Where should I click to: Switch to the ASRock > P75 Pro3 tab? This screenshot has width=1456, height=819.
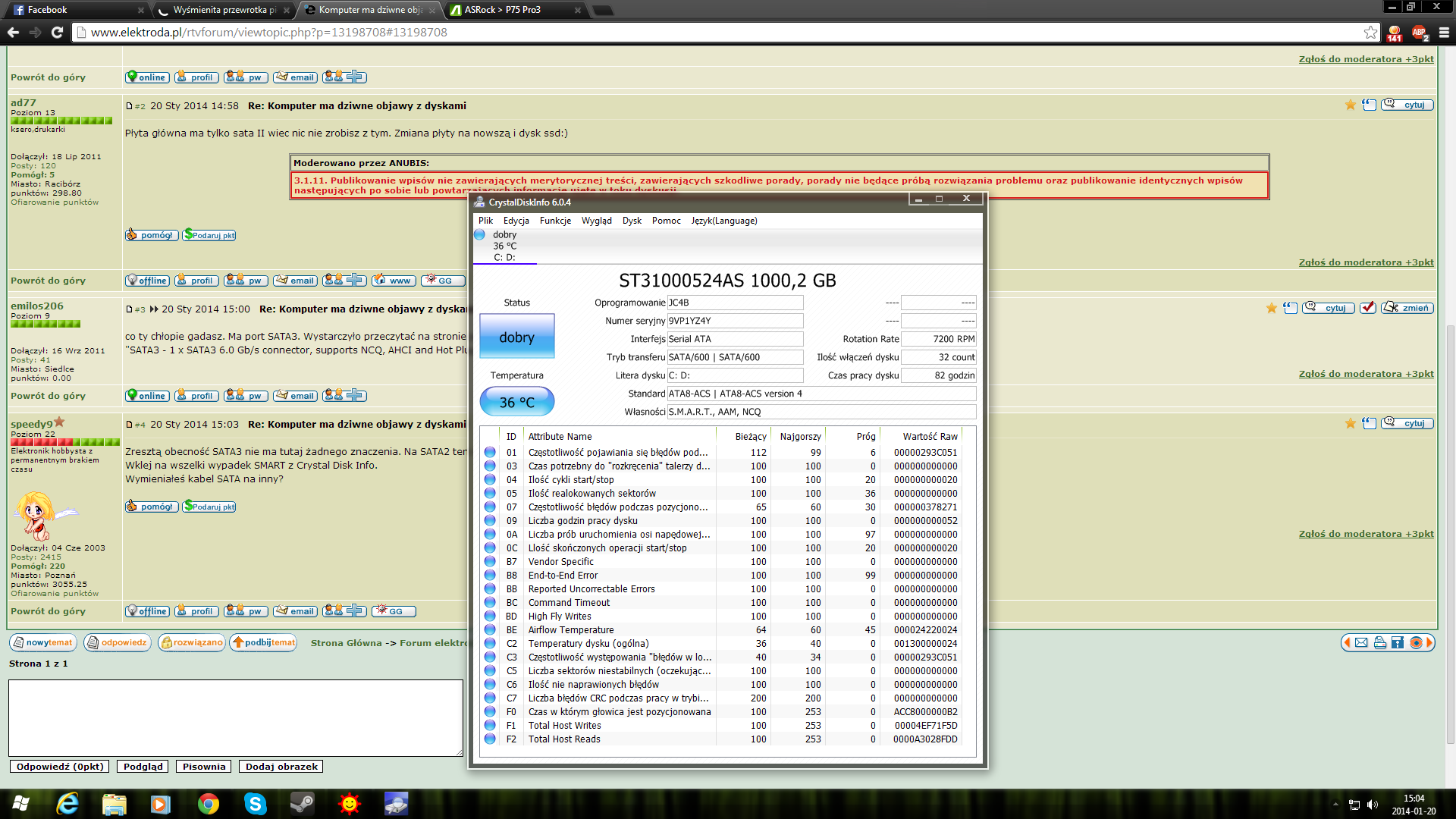[x=516, y=10]
